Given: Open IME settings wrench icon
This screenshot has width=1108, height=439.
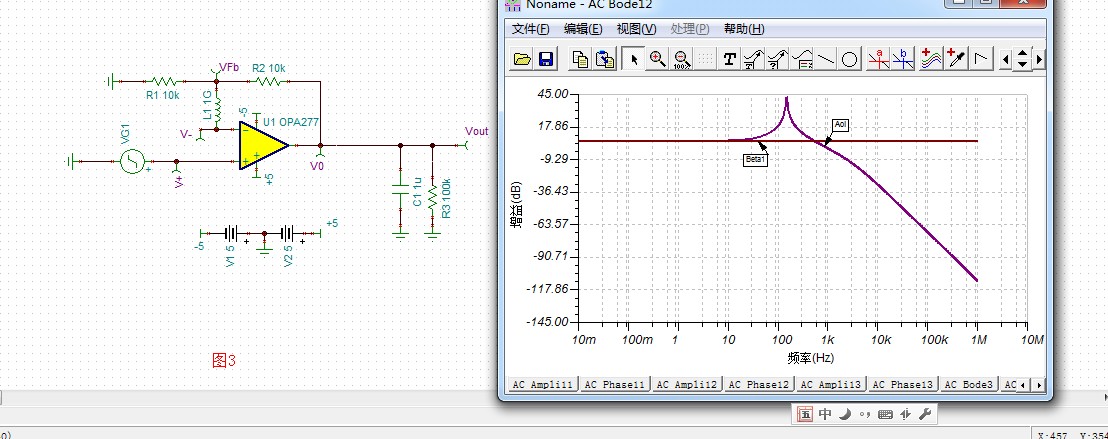Looking at the screenshot, I should click(926, 414).
